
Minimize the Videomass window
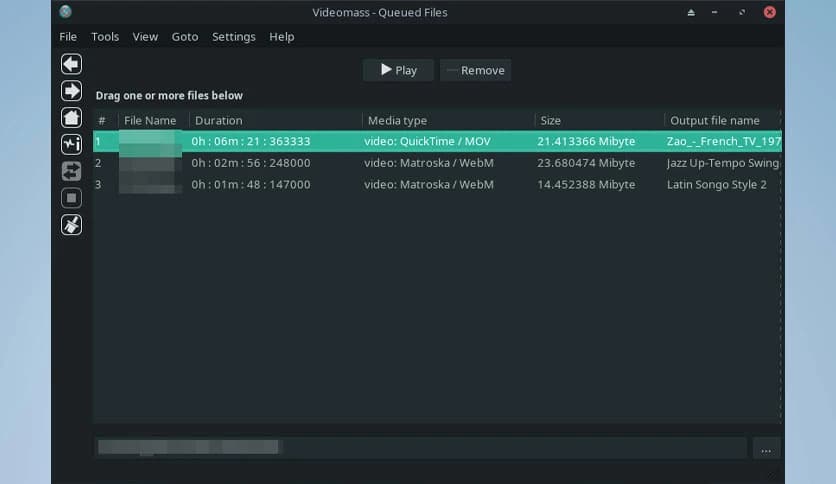[714, 12]
